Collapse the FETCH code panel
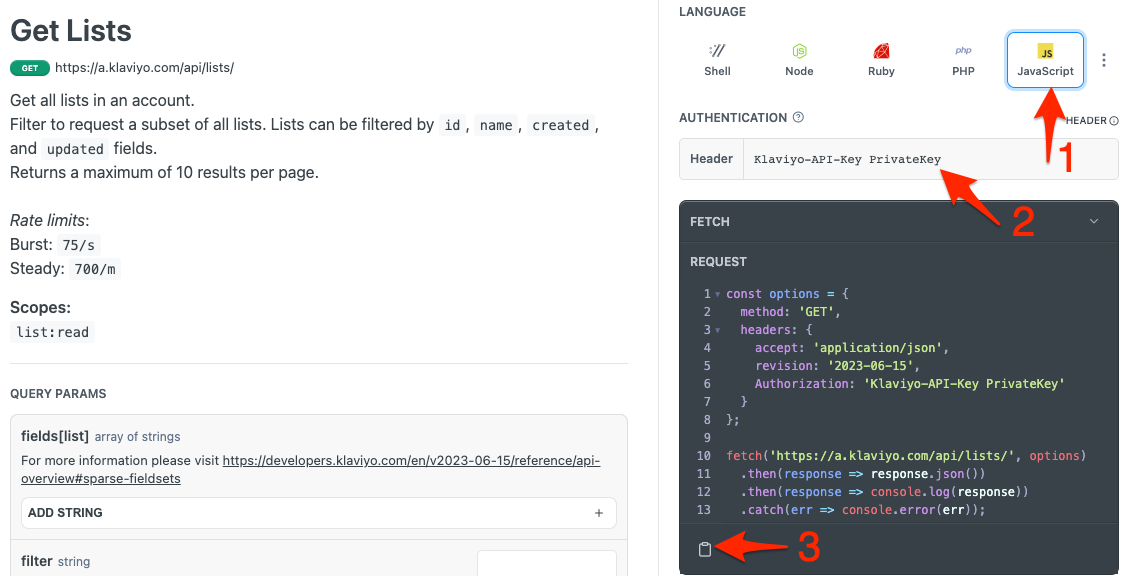The height and width of the screenshot is (584, 1128). 1092,221
